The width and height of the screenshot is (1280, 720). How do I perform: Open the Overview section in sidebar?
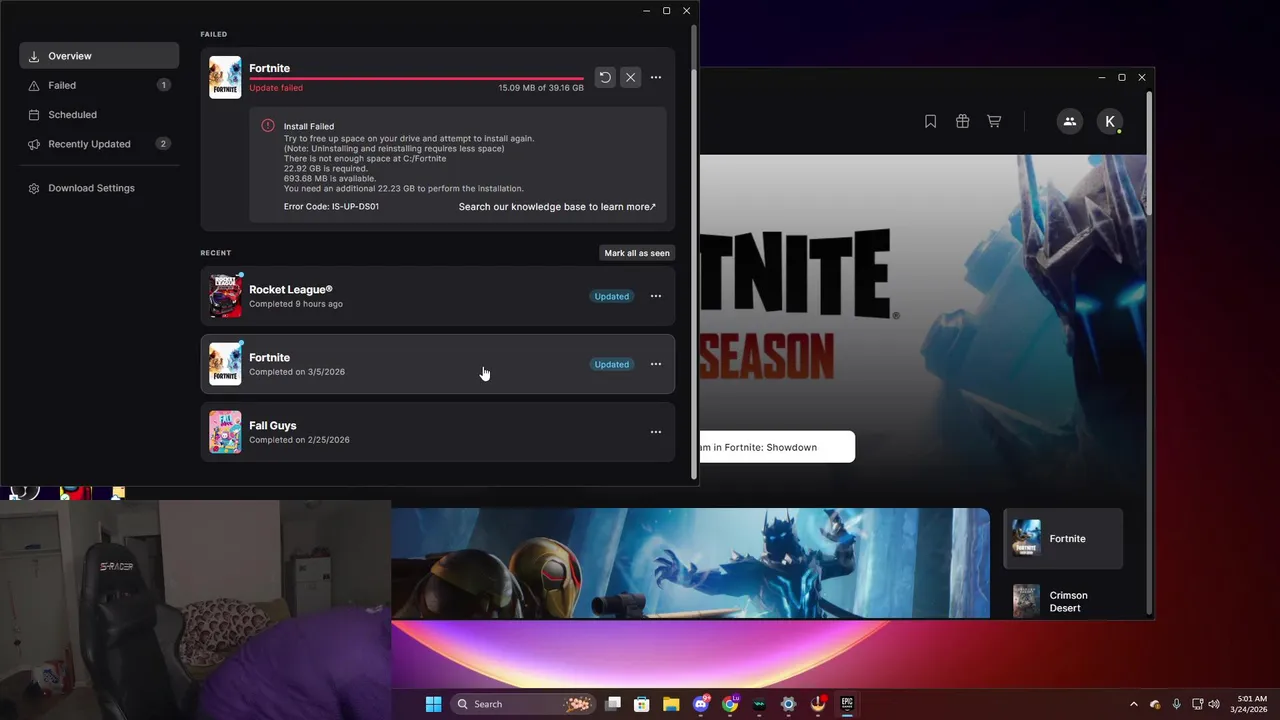(x=99, y=56)
